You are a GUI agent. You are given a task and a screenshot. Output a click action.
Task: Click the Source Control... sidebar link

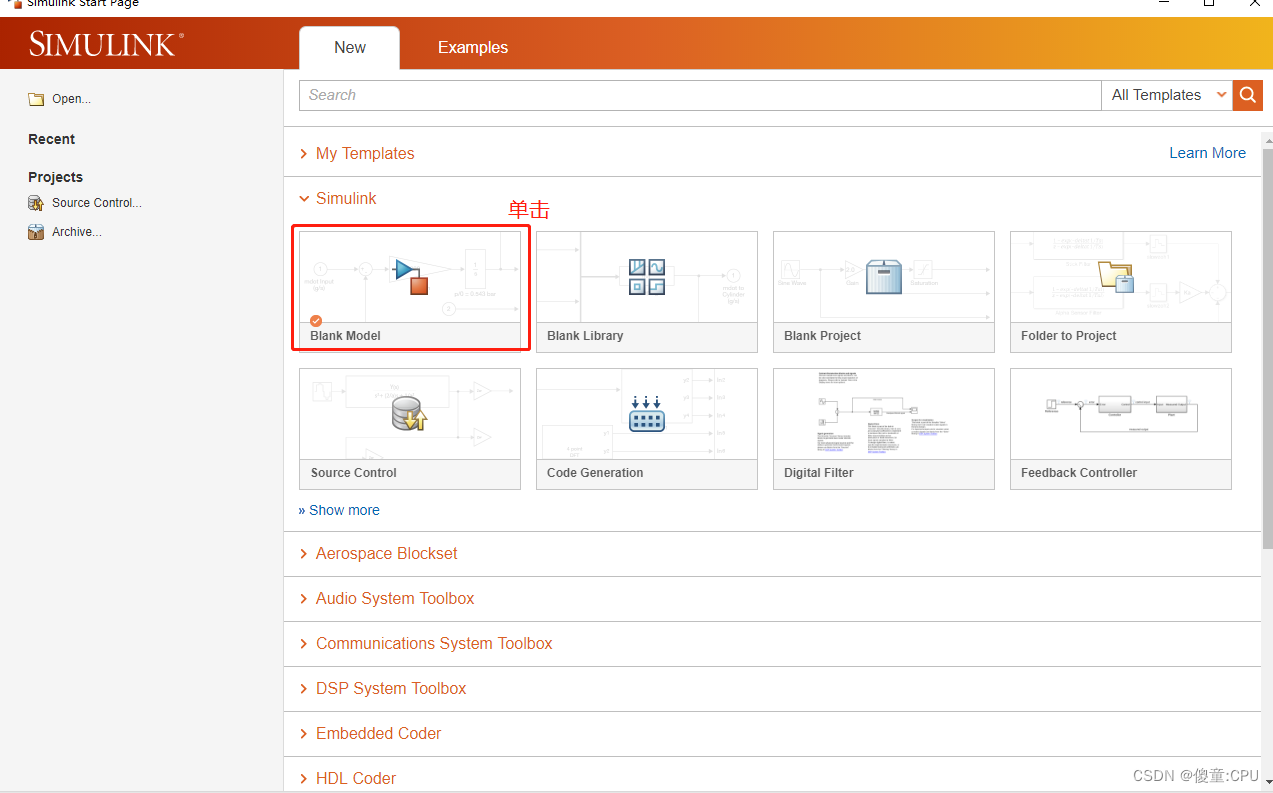97,203
